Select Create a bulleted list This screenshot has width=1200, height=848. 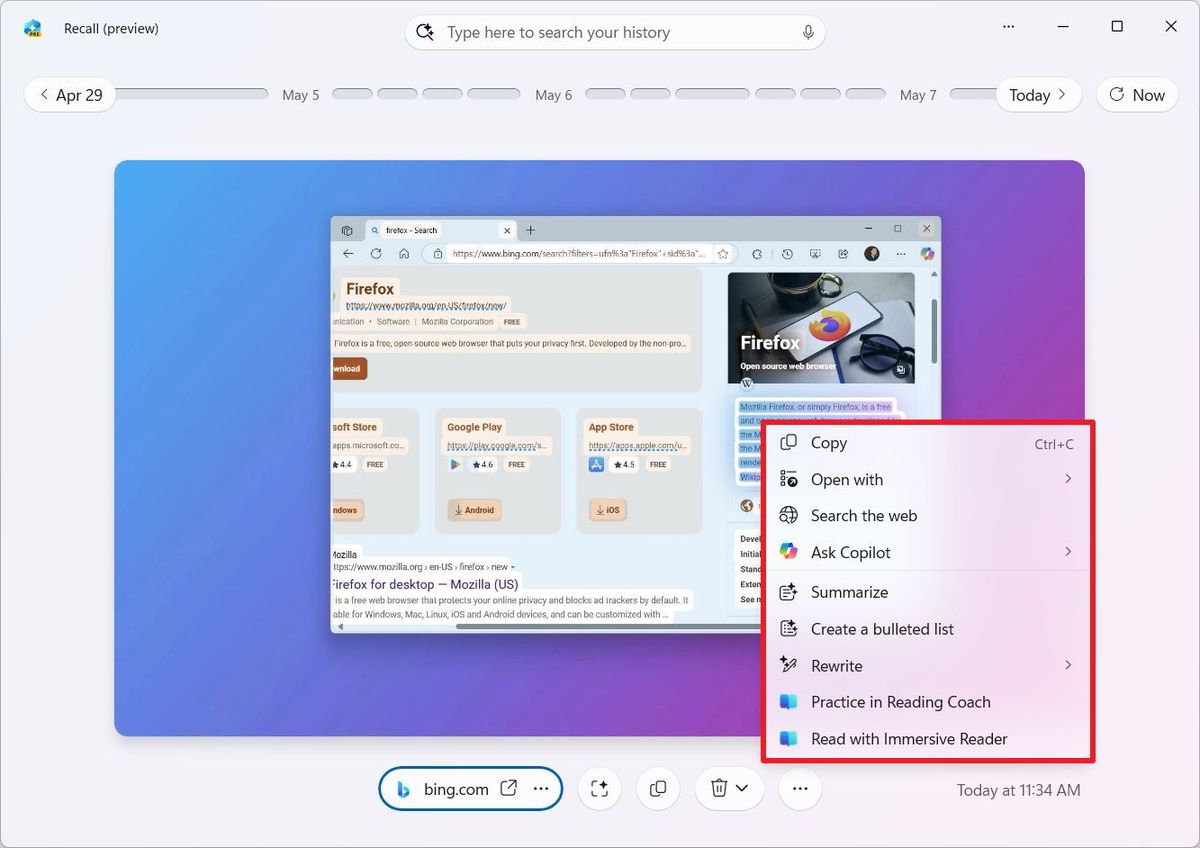pyautogui.click(x=882, y=629)
